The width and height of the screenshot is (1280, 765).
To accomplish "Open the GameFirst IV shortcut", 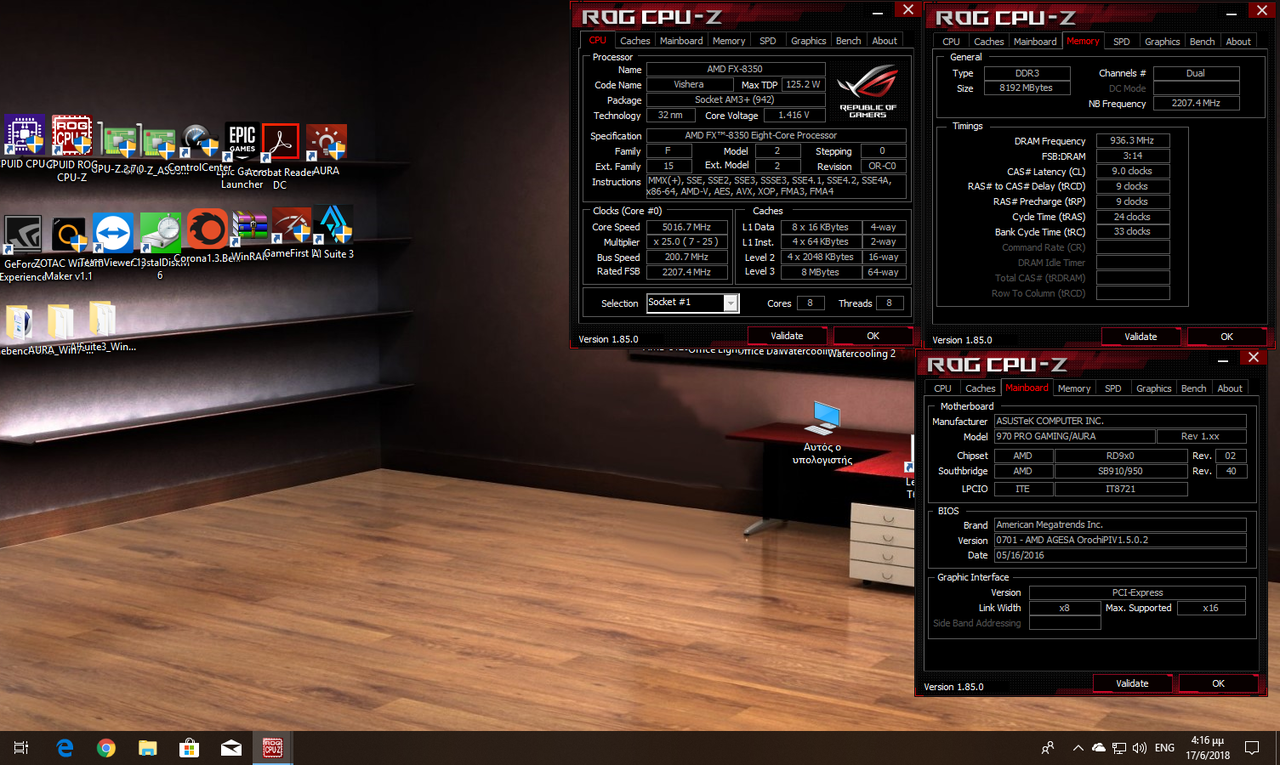I will [x=291, y=233].
